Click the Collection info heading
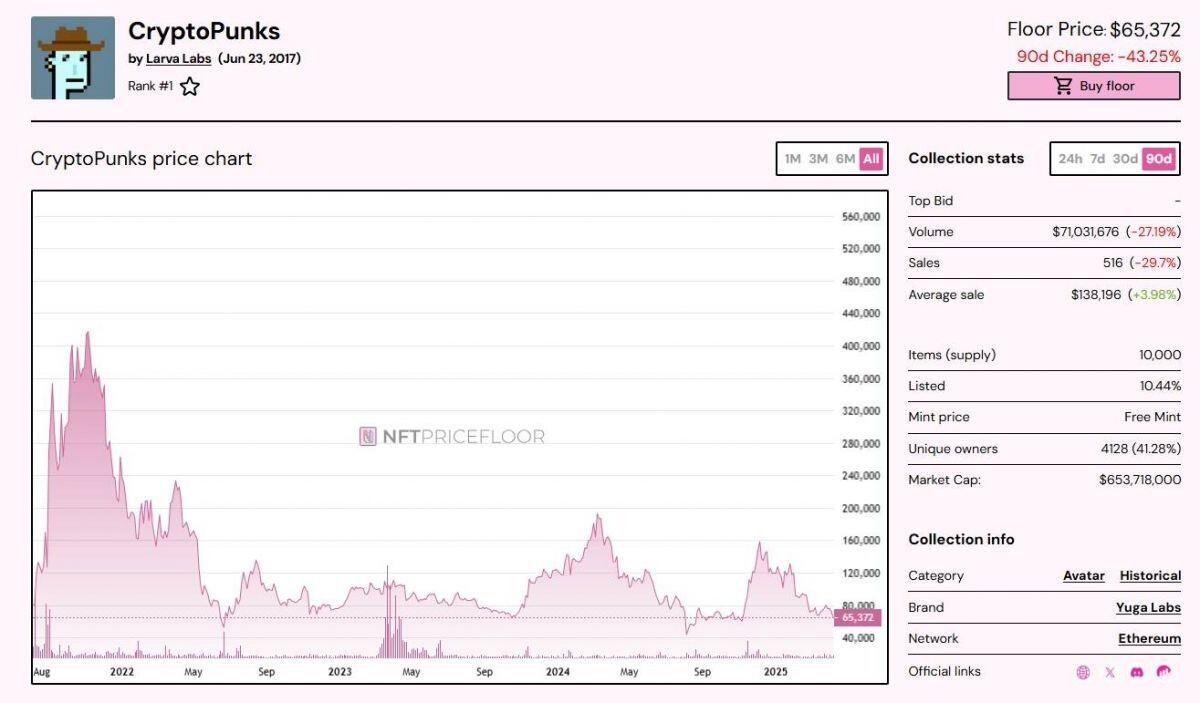 [961, 540]
